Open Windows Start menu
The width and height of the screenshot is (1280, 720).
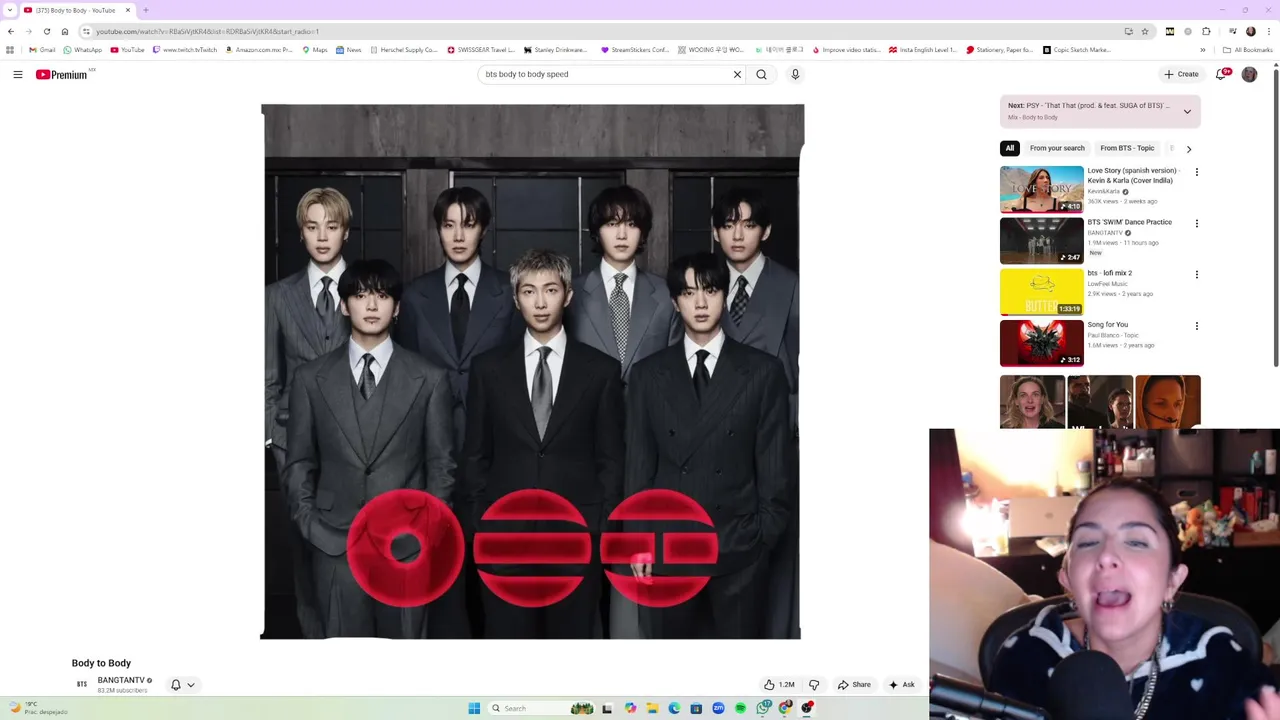(x=474, y=708)
